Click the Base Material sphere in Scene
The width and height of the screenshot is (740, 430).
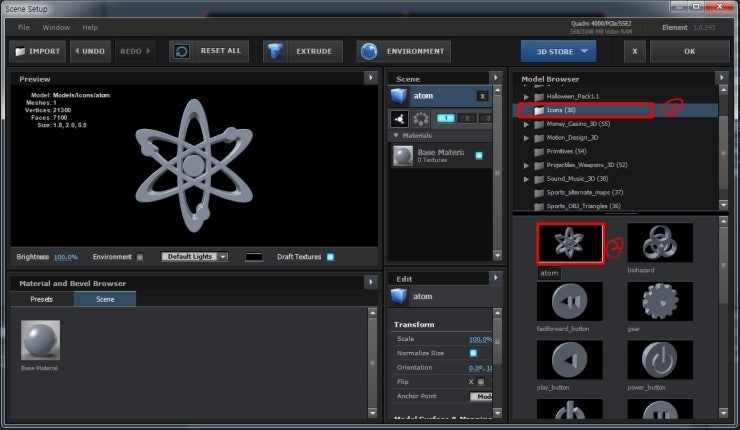(x=403, y=156)
